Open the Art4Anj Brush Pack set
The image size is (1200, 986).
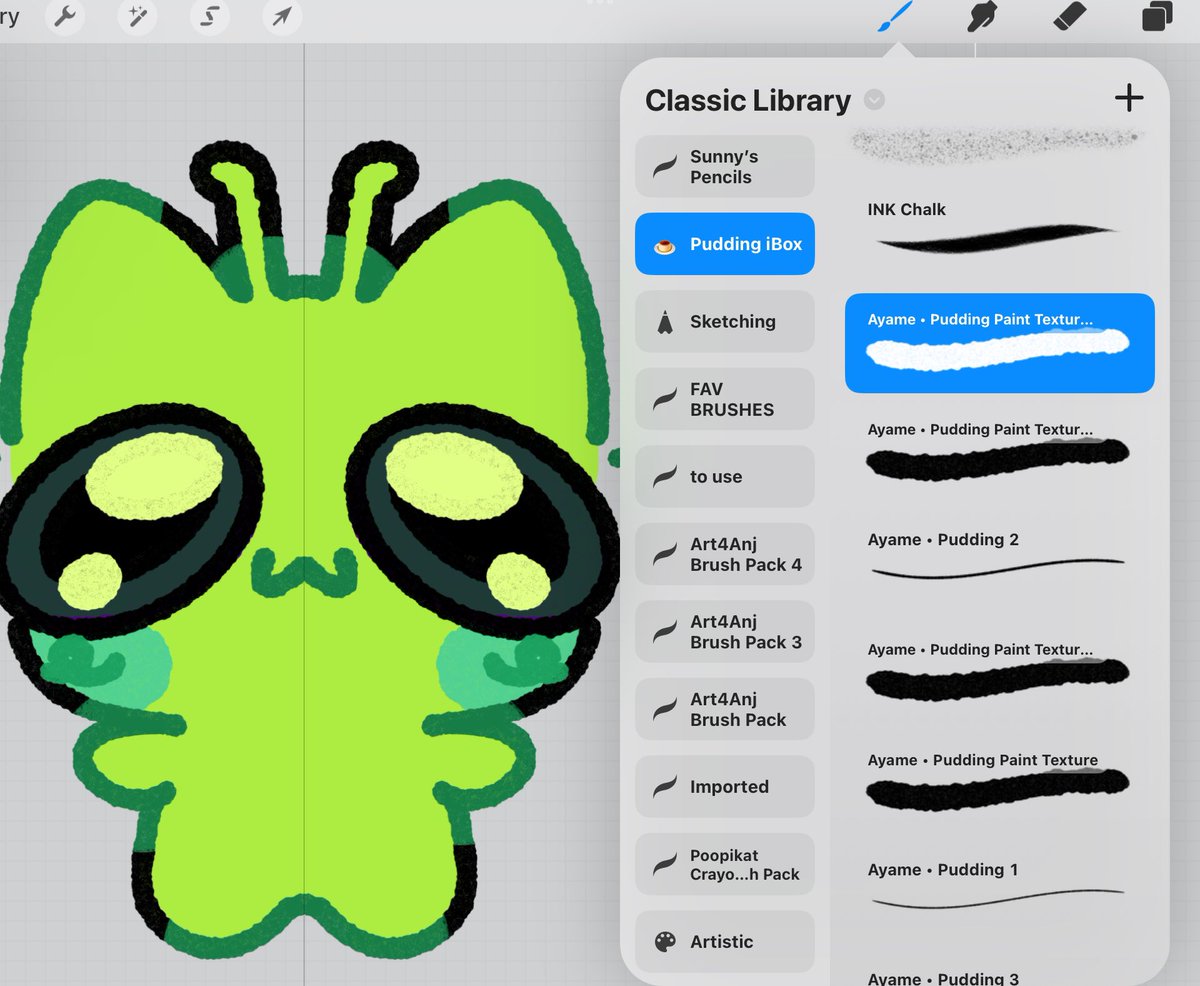click(725, 709)
